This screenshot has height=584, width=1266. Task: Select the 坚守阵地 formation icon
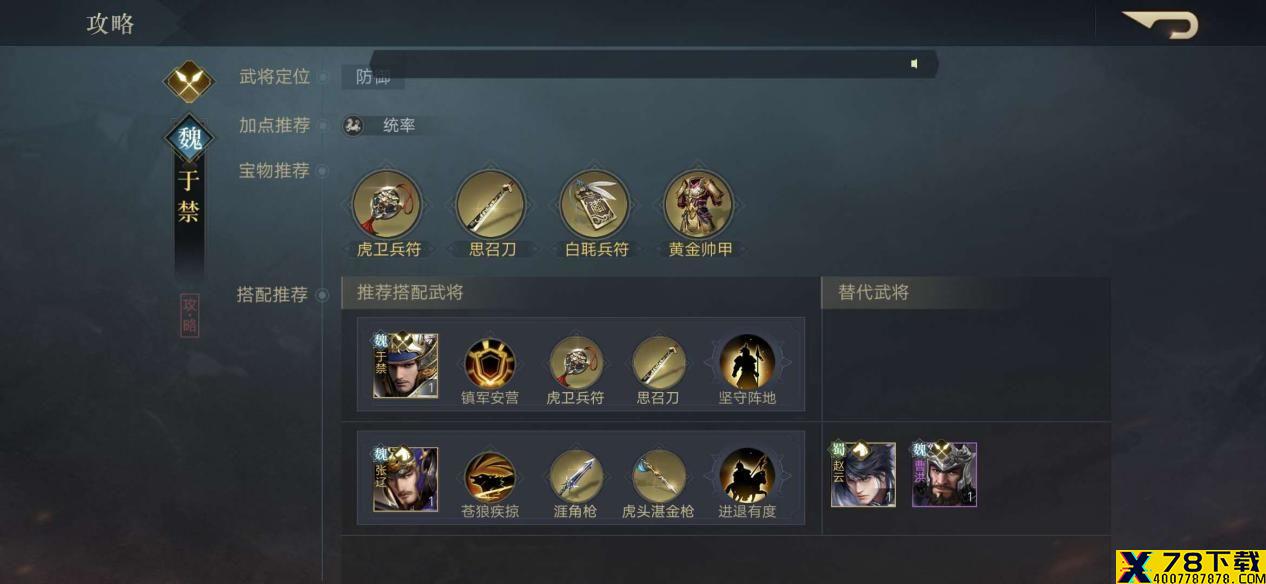point(747,362)
